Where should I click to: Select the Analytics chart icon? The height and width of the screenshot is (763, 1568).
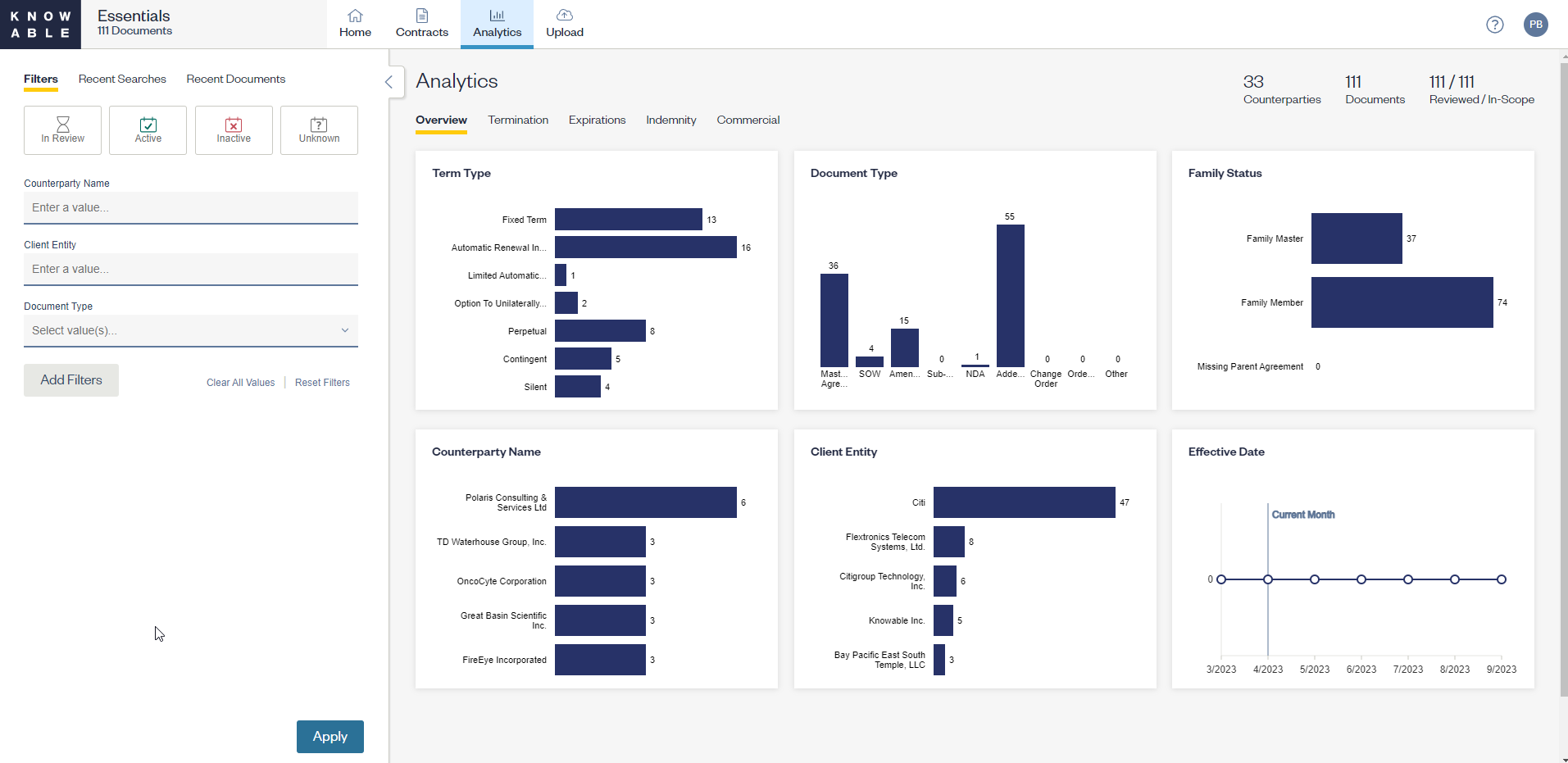point(497,16)
